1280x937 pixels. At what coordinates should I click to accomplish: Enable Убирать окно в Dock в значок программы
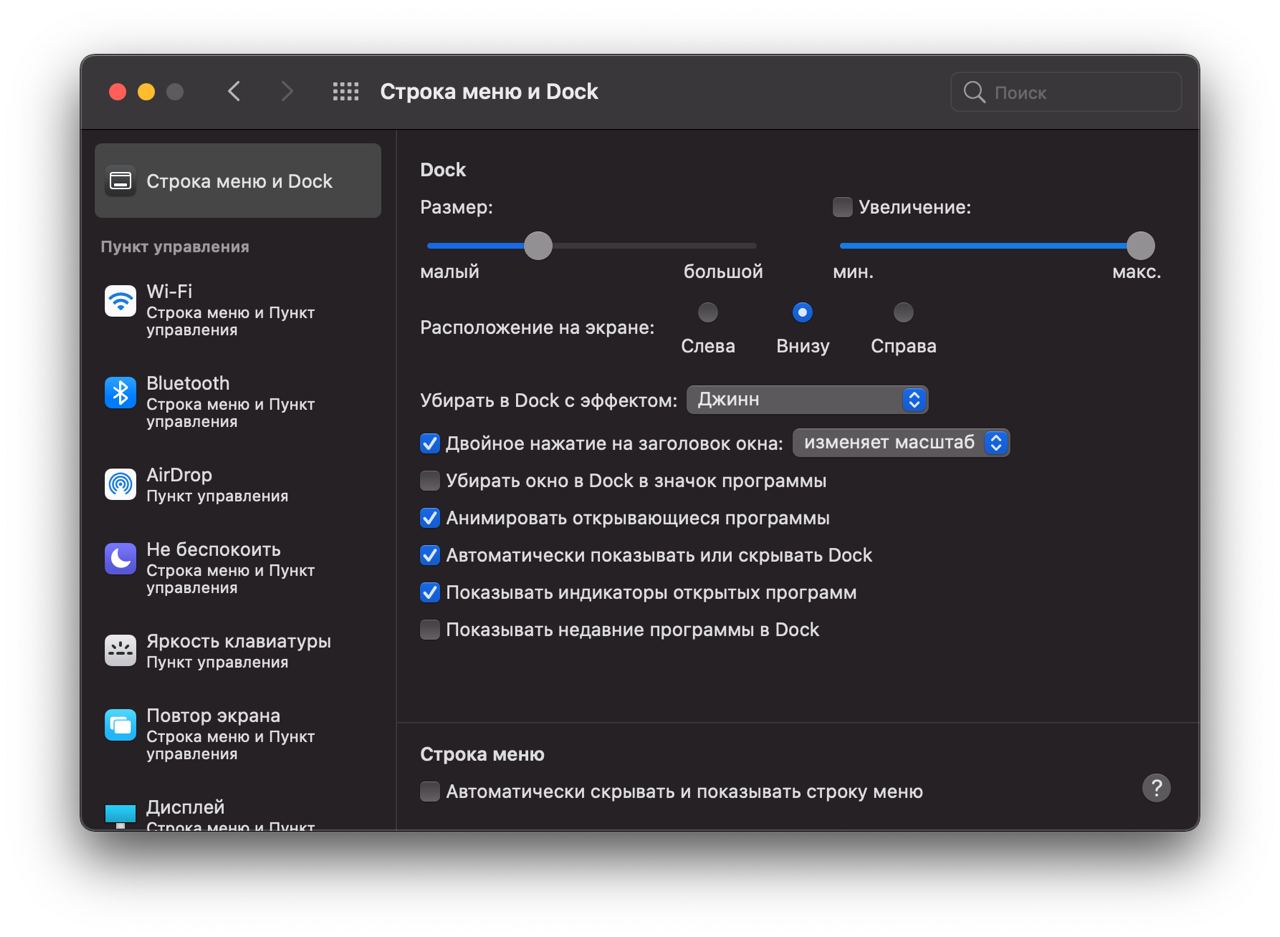[x=430, y=481]
